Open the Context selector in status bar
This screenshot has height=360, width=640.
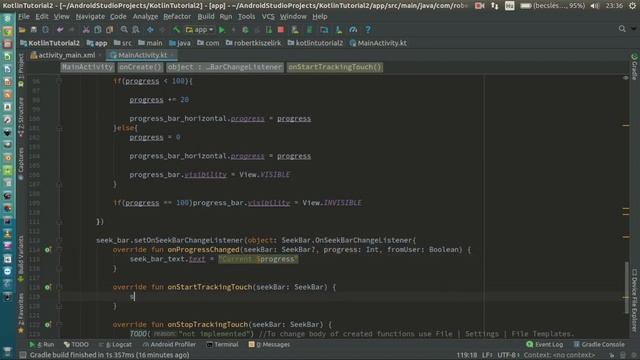coord(559,355)
